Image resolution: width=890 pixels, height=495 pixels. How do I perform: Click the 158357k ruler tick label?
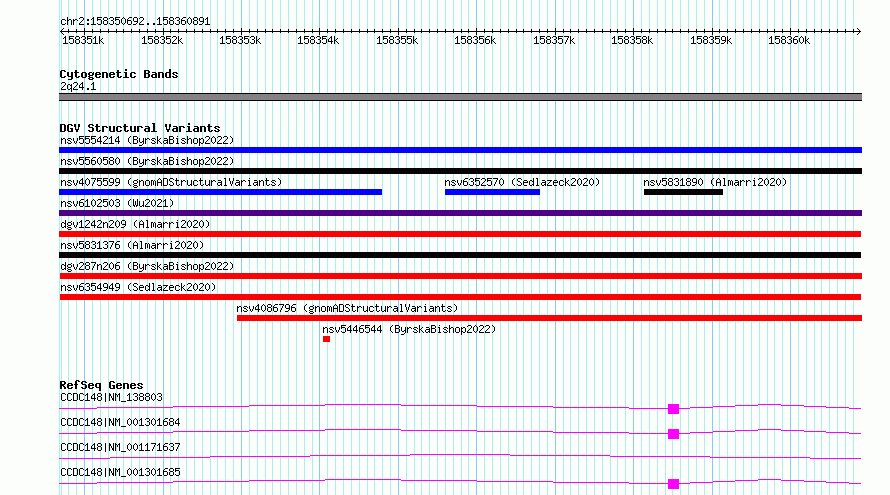point(554,40)
